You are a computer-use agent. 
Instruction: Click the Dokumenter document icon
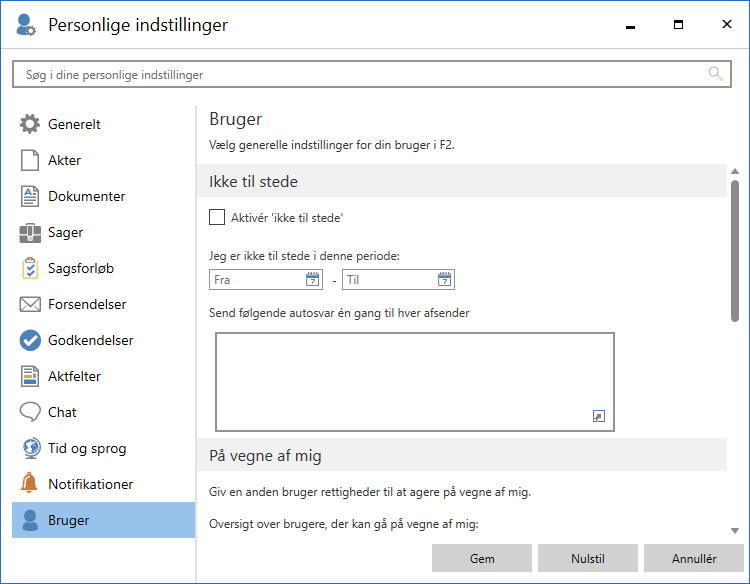(x=30, y=196)
